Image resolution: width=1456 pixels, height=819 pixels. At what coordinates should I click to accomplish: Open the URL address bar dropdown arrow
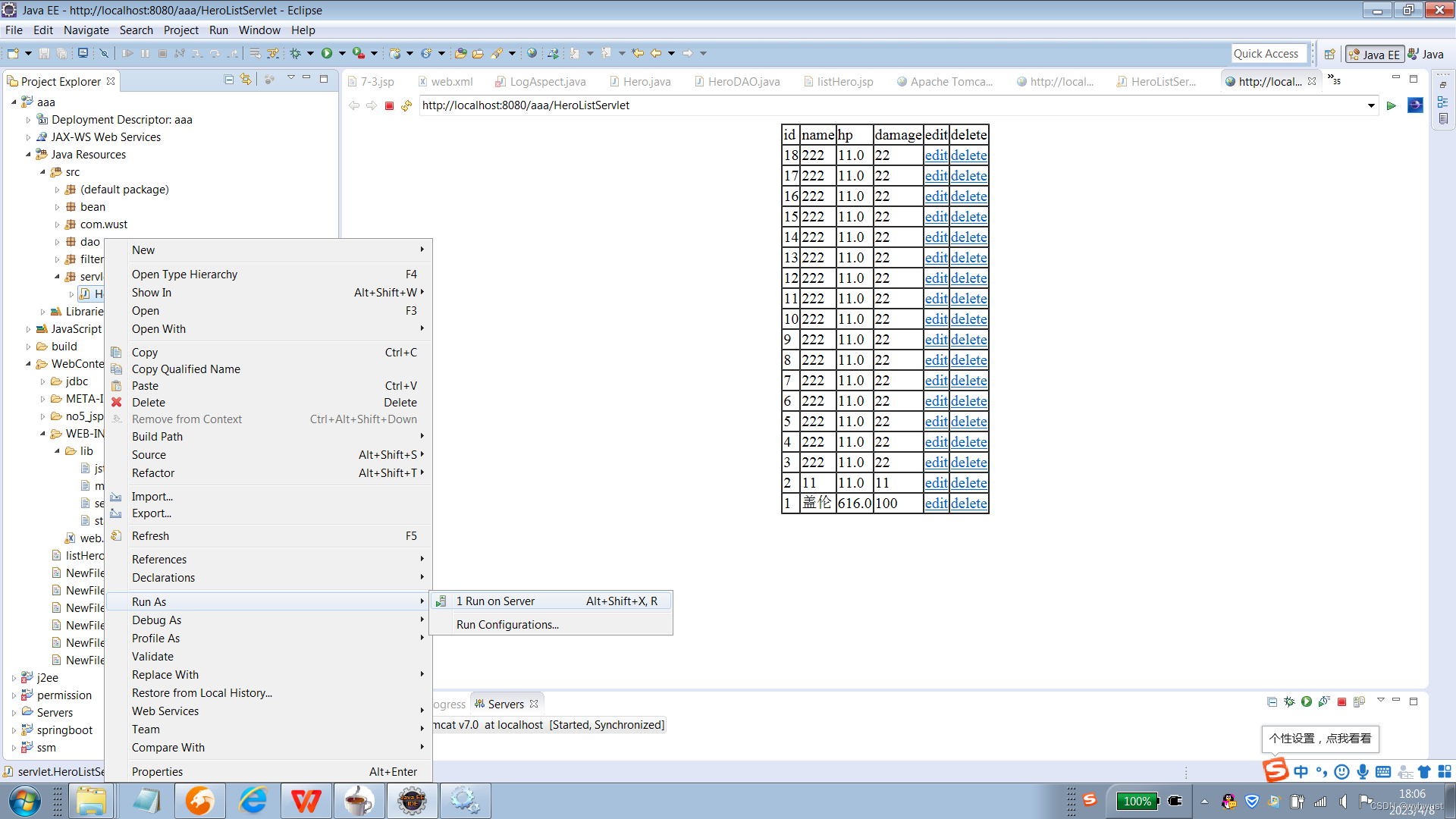tap(1371, 105)
